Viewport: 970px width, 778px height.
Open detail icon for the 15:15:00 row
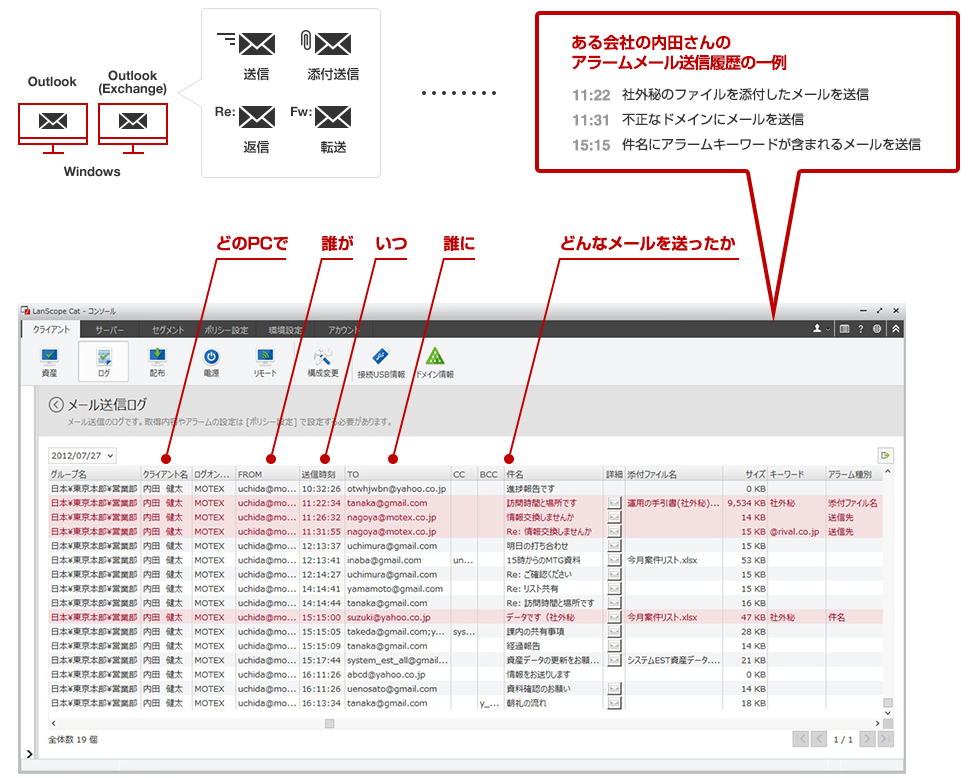(614, 617)
